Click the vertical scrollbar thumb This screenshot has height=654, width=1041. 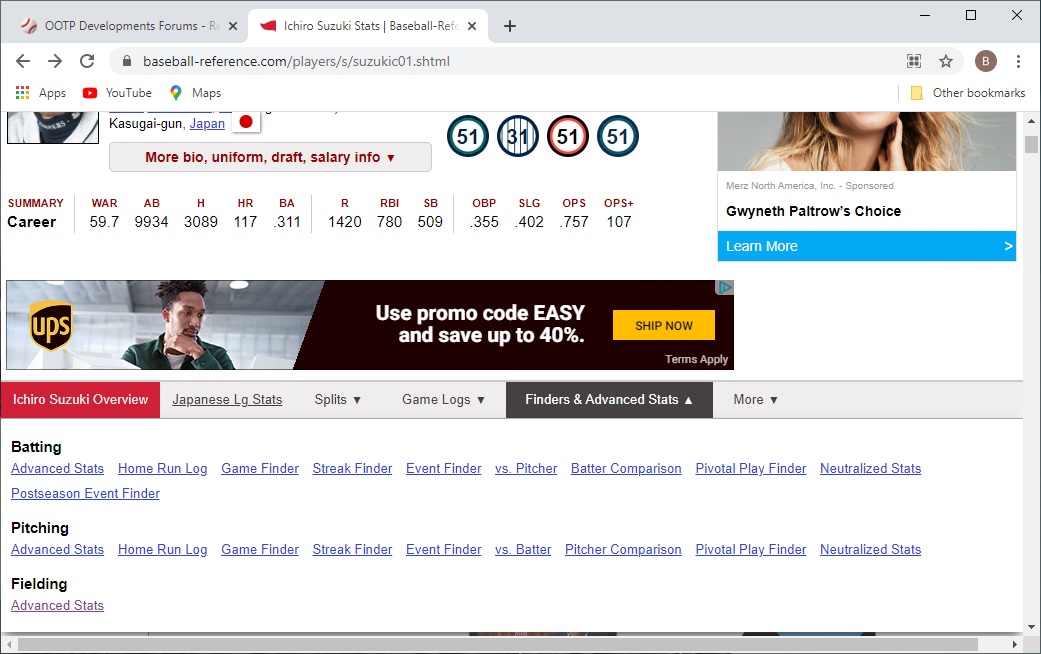1031,144
